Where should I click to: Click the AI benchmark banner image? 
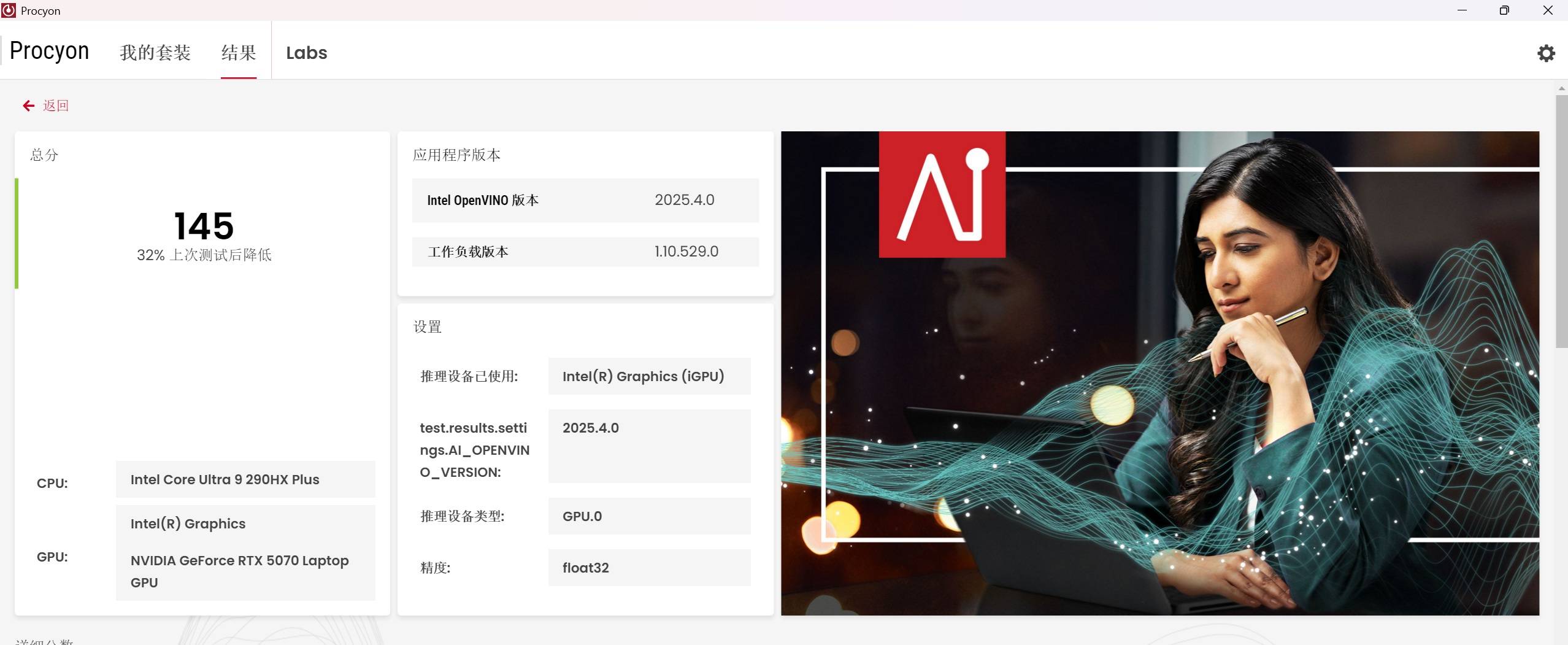coord(1160,373)
